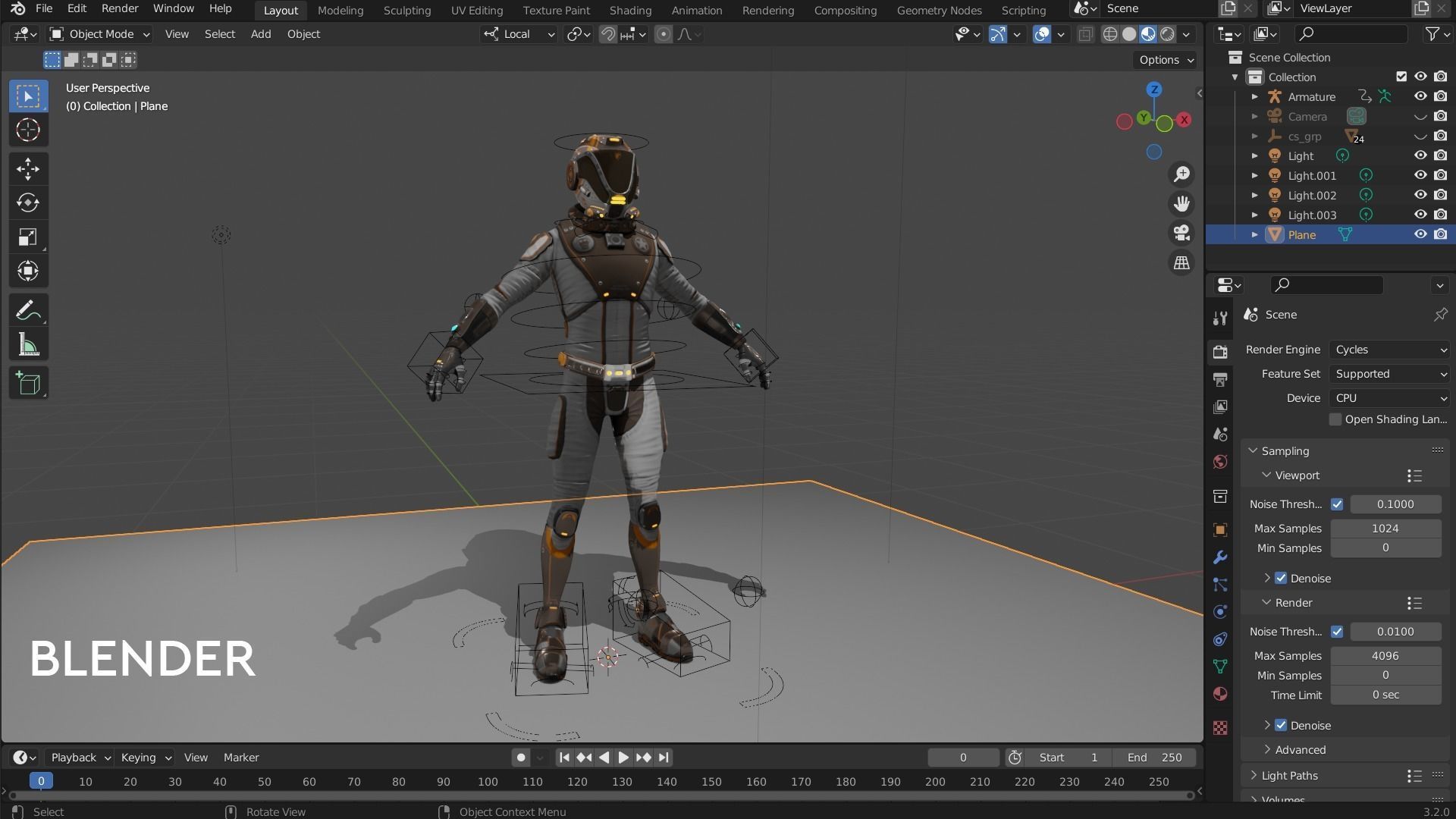Image resolution: width=1456 pixels, height=819 pixels.
Task: Open the Output properties tab
Action: (x=1220, y=379)
